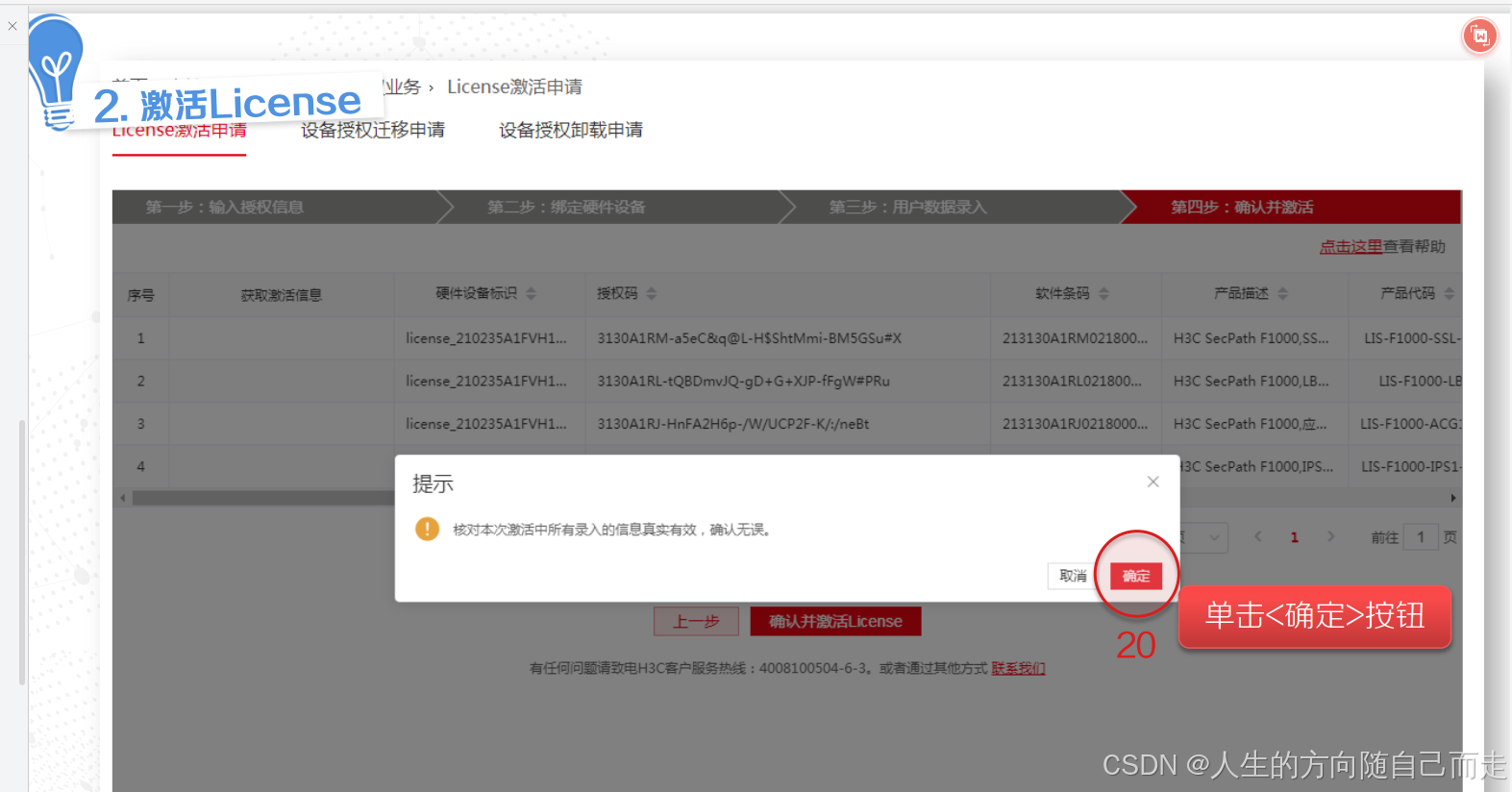Open the page size dropdown
The width and height of the screenshot is (1512, 792).
[1205, 537]
